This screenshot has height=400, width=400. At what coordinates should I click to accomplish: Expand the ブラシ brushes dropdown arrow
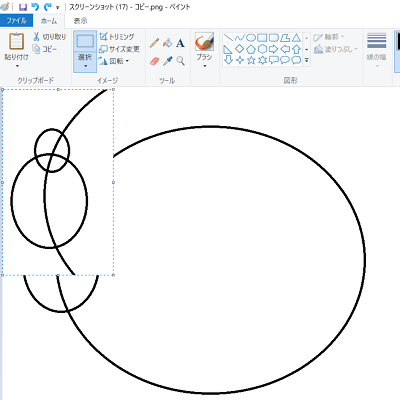click(x=205, y=66)
